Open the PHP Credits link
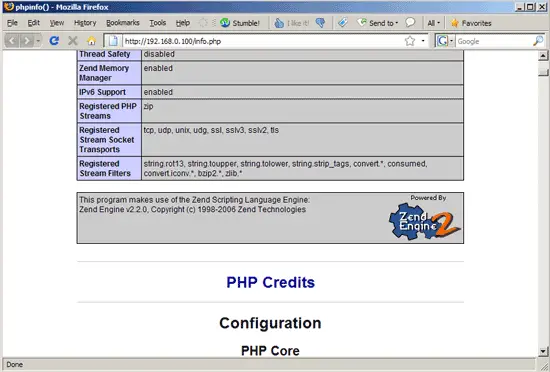 click(x=270, y=282)
